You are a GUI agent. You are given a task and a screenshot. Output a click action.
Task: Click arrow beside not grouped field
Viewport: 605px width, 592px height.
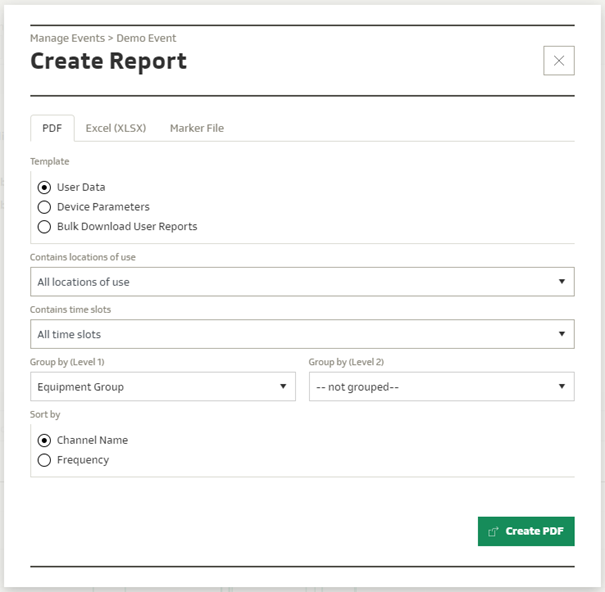pyautogui.click(x=561, y=387)
